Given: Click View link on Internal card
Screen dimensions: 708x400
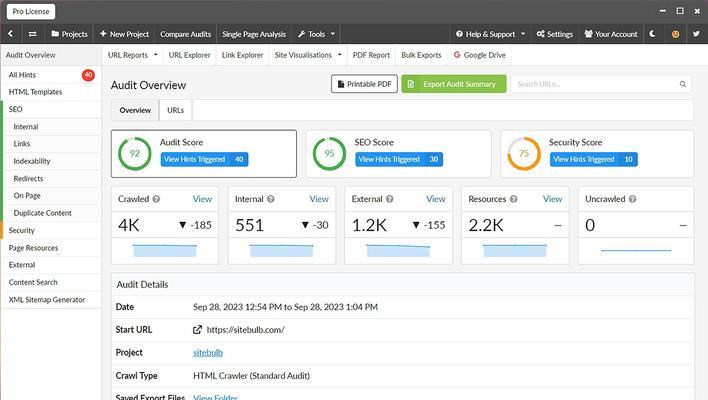Looking at the screenshot, I should (319, 199).
